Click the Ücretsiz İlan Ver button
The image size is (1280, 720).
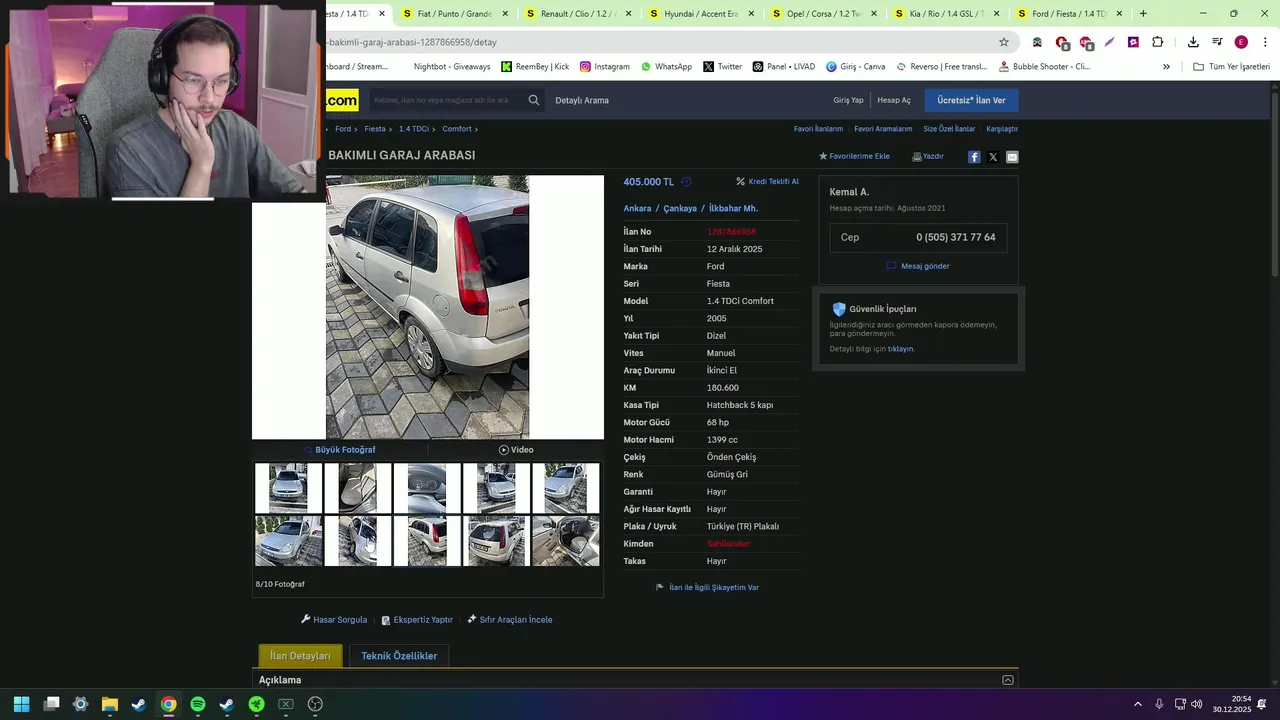pos(971,100)
